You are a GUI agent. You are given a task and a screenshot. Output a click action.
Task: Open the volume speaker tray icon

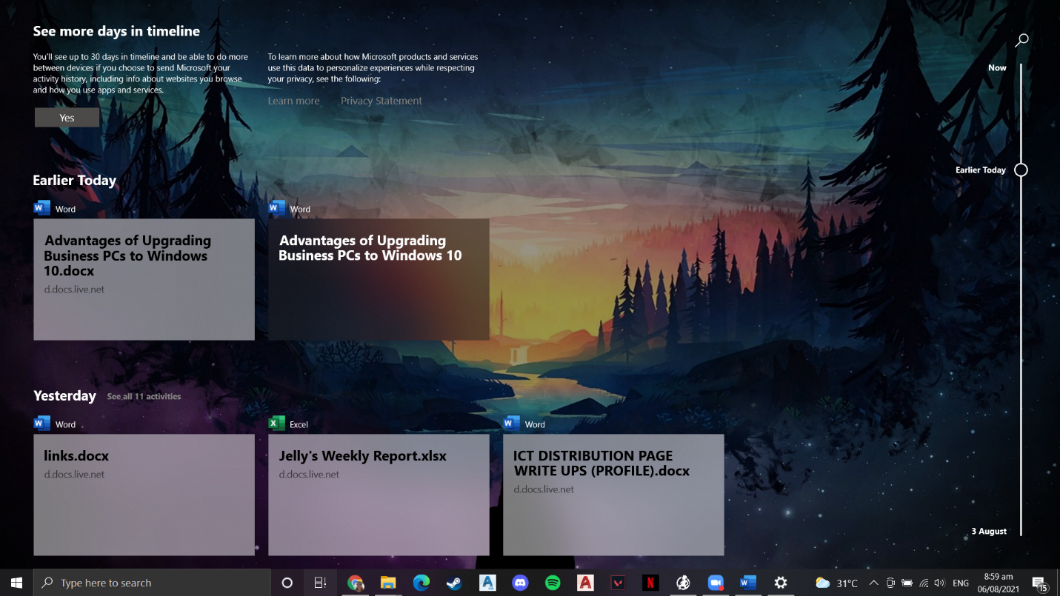click(x=939, y=582)
